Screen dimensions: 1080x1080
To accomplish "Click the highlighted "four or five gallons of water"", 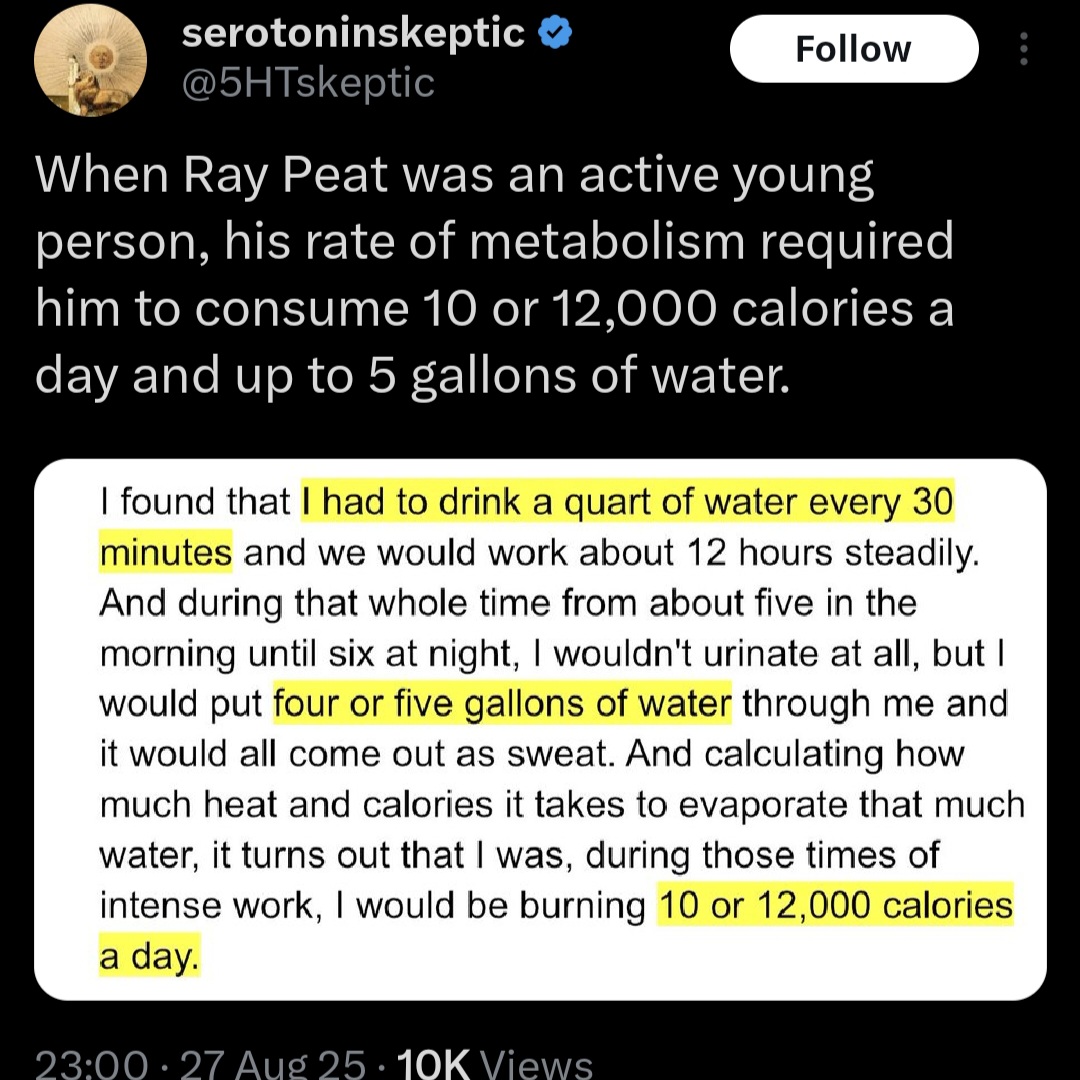I will pyautogui.click(x=503, y=703).
